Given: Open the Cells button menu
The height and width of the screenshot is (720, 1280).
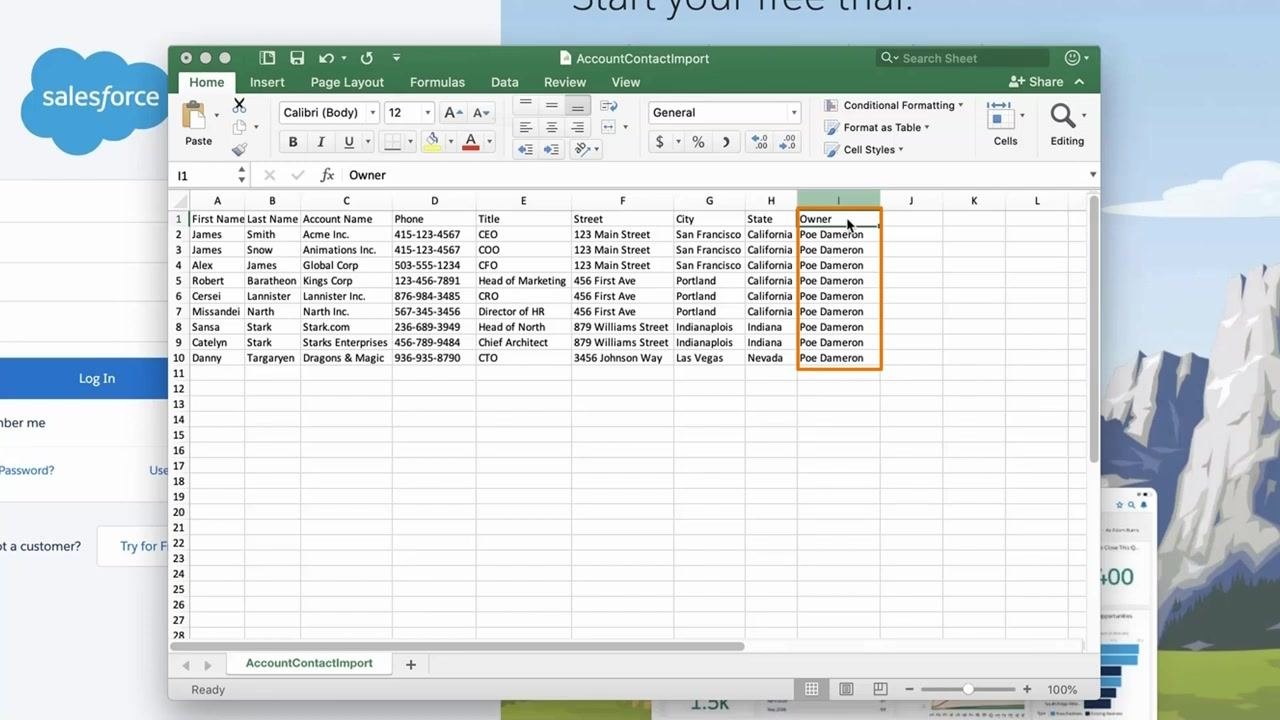Looking at the screenshot, I should [1005, 124].
